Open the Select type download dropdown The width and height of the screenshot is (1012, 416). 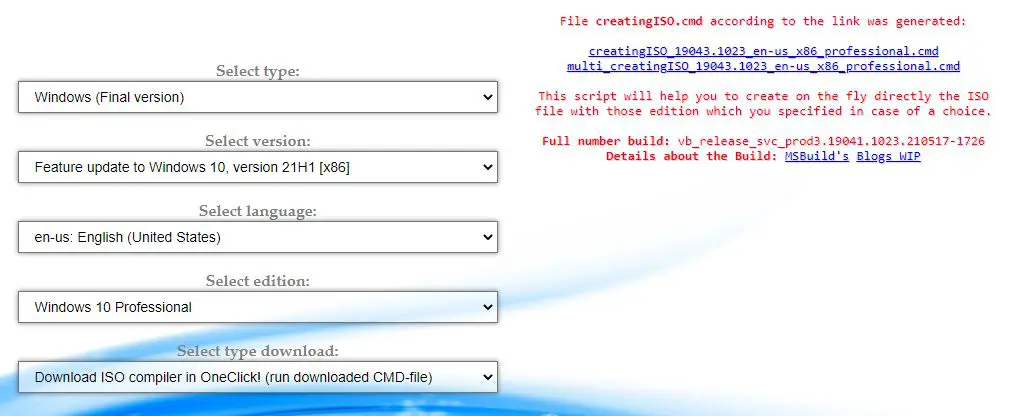258,377
